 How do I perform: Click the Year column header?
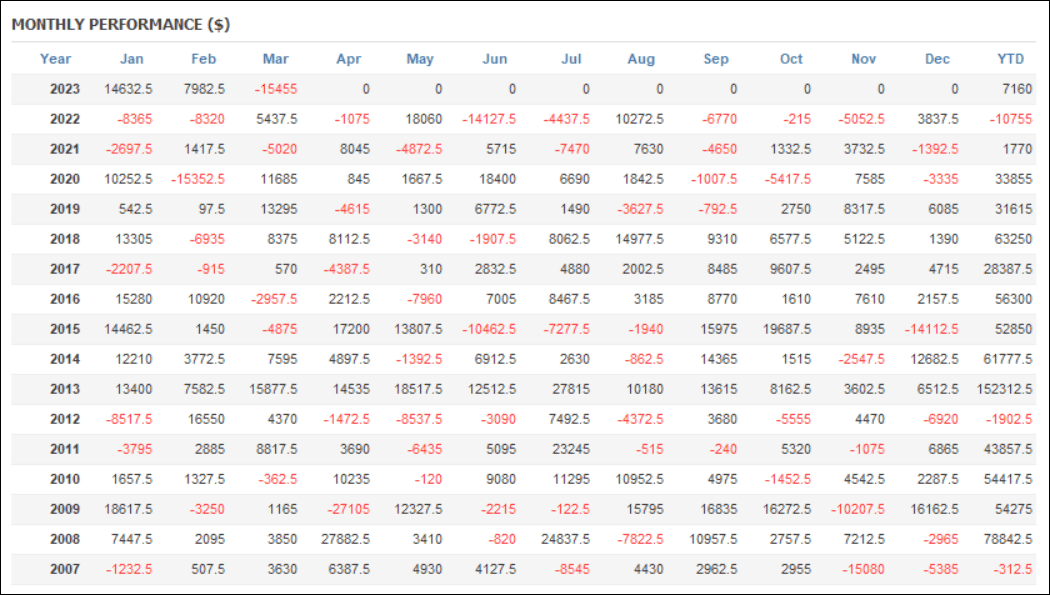click(55, 59)
